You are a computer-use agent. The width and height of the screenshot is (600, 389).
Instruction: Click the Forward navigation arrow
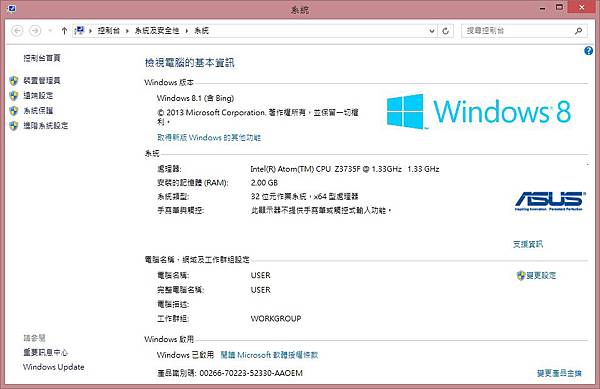[x=35, y=31]
